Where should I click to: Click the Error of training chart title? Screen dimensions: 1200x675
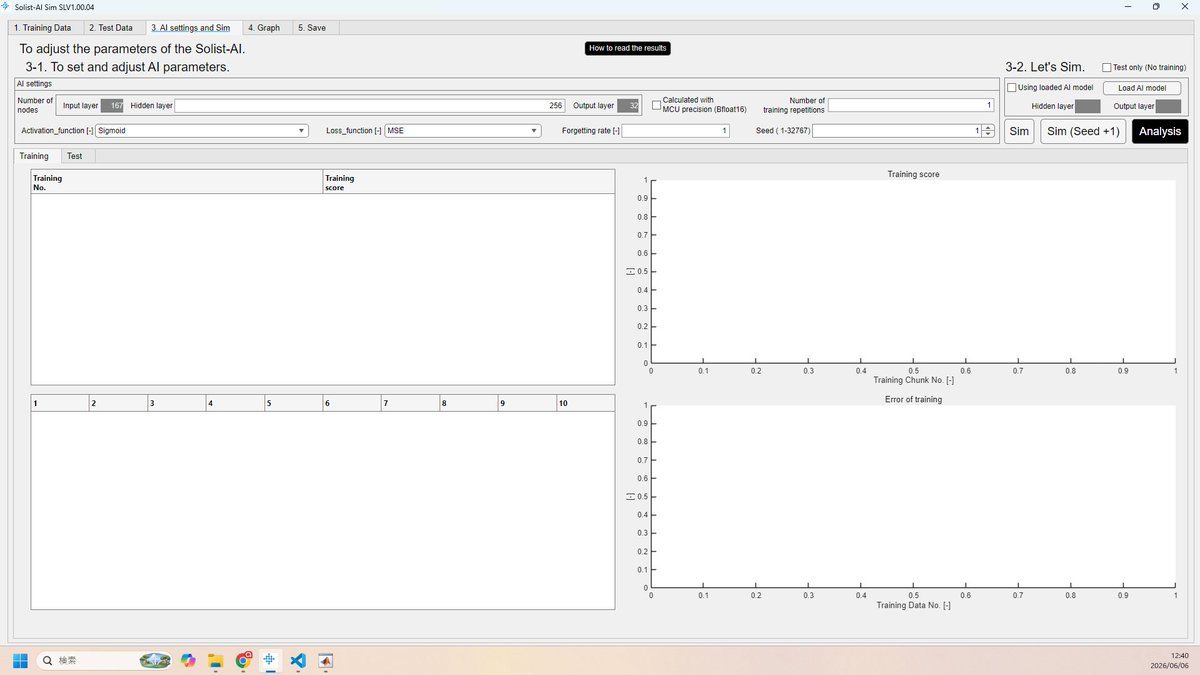click(x=913, y=399)
